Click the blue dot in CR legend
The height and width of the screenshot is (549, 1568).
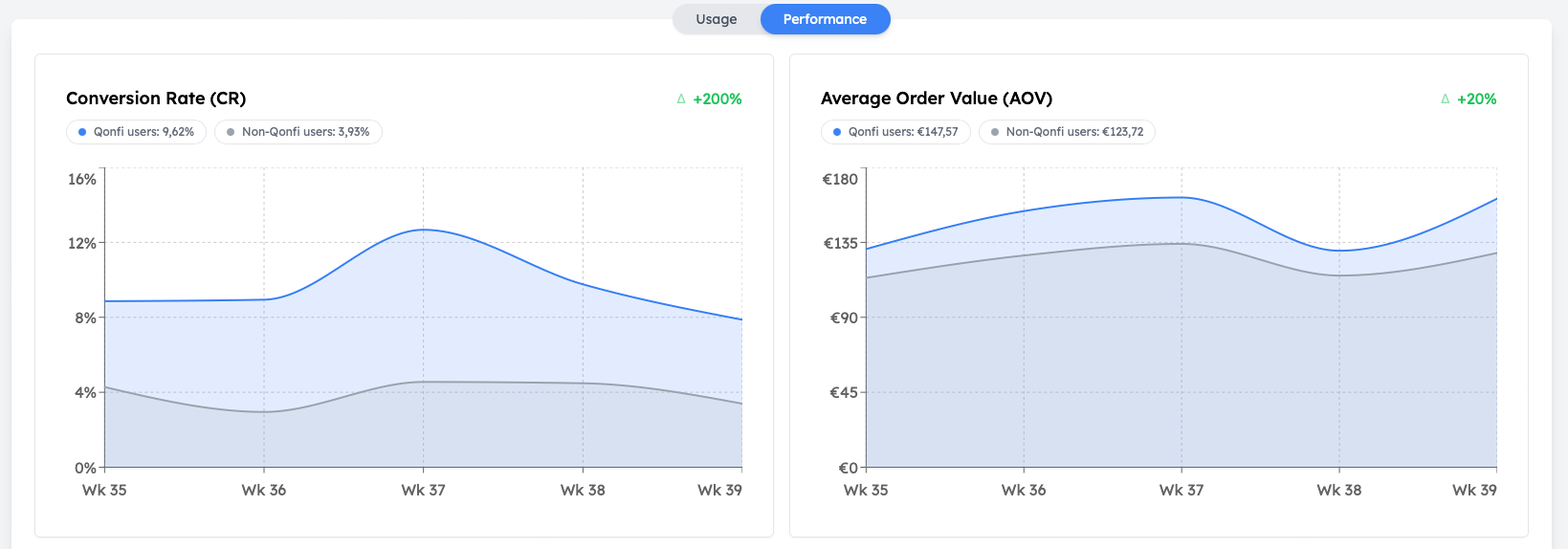click(82, 132)
